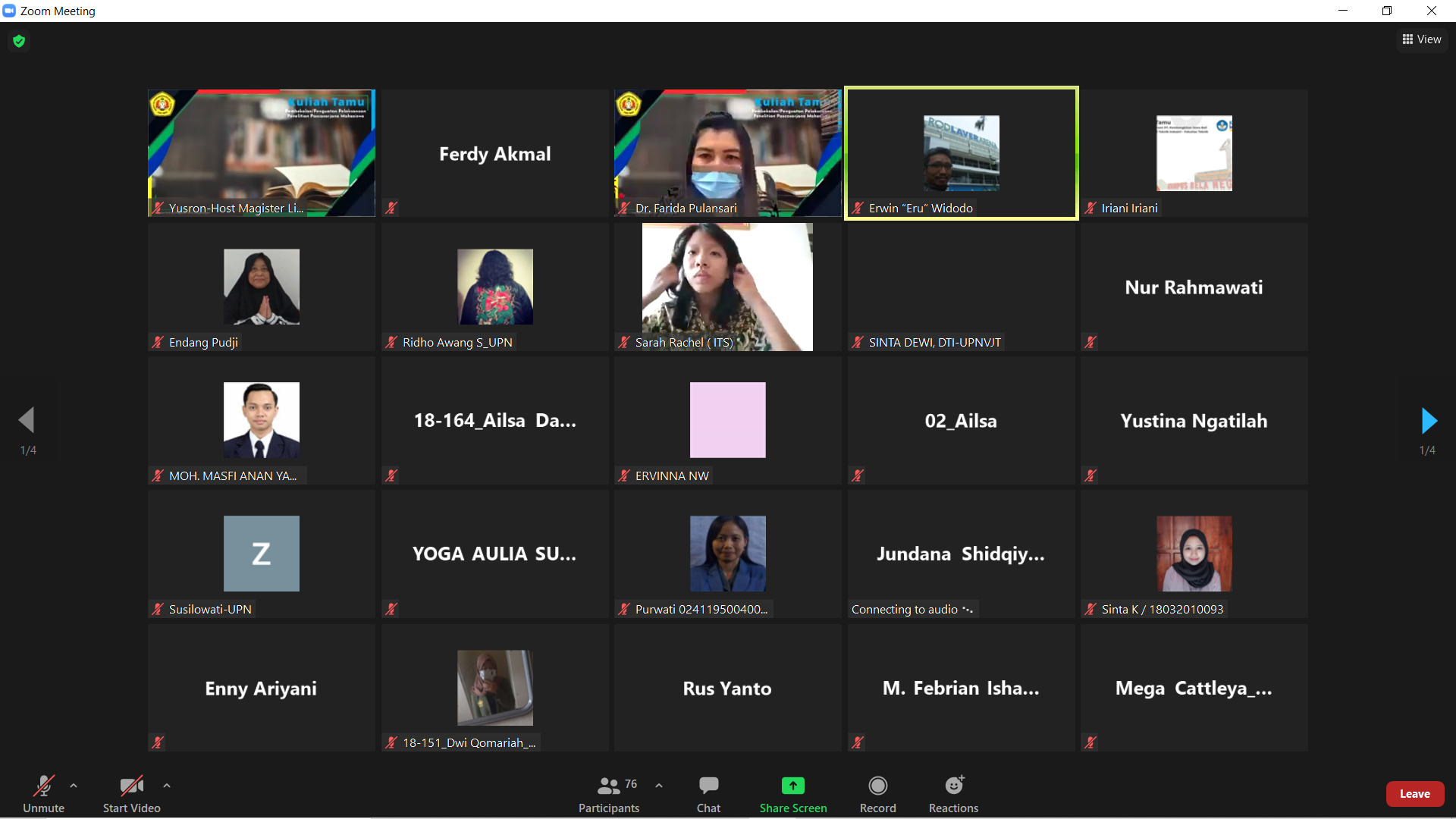Go to the previous gallery page arrow
The height and width of the screenshot is (819, 1456).
[x=27, y=420]
